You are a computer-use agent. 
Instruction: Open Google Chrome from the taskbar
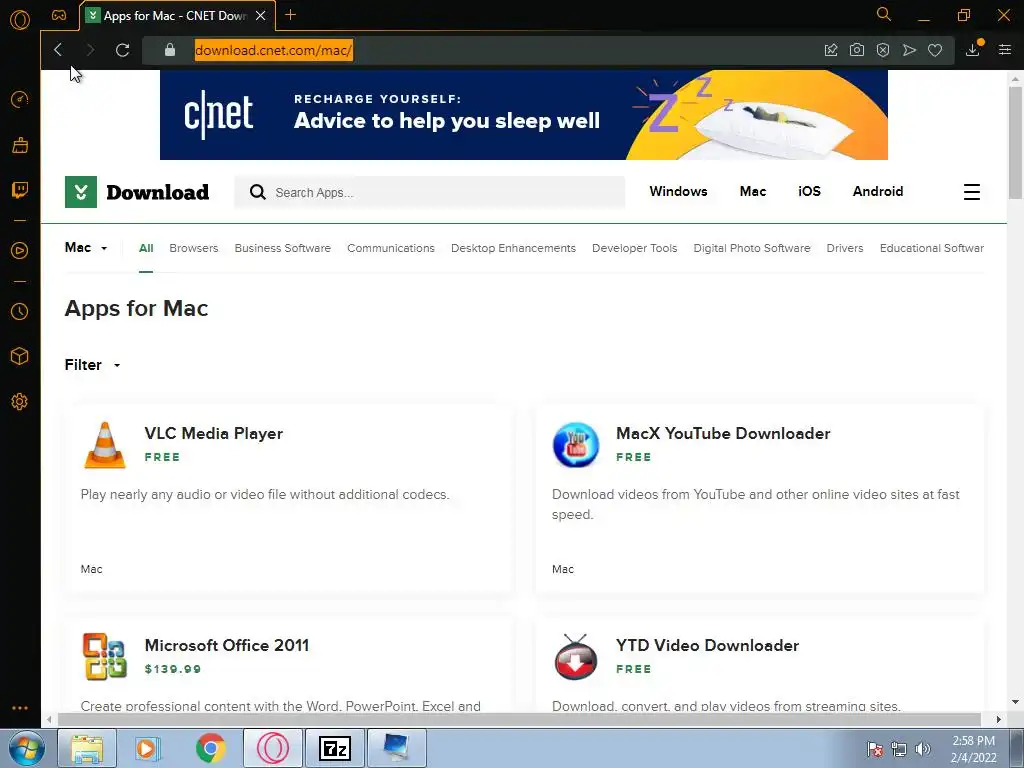coord(210,748)
